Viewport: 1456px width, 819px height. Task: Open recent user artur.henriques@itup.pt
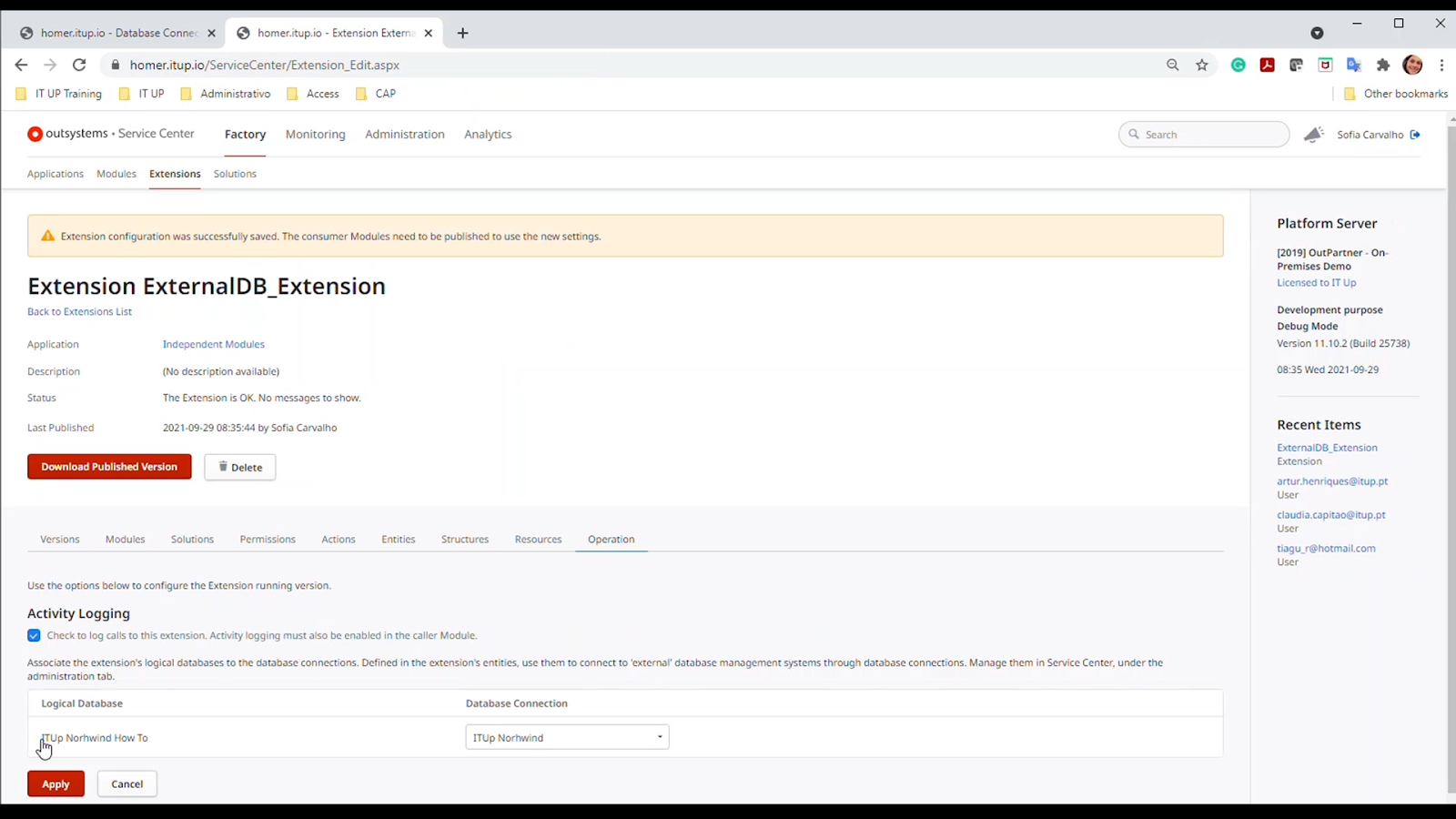1332,481
